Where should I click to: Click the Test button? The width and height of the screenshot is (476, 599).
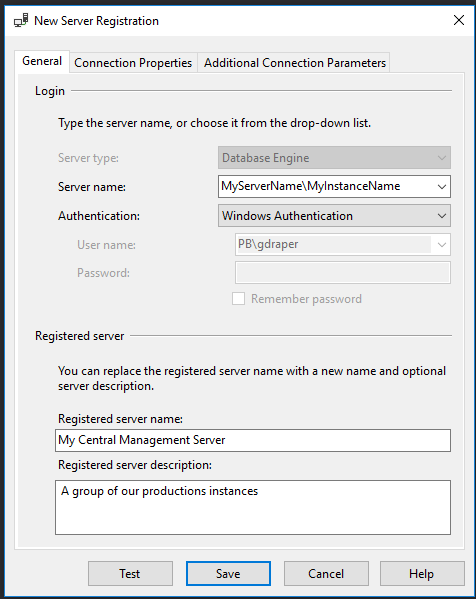tap(130, 573)
